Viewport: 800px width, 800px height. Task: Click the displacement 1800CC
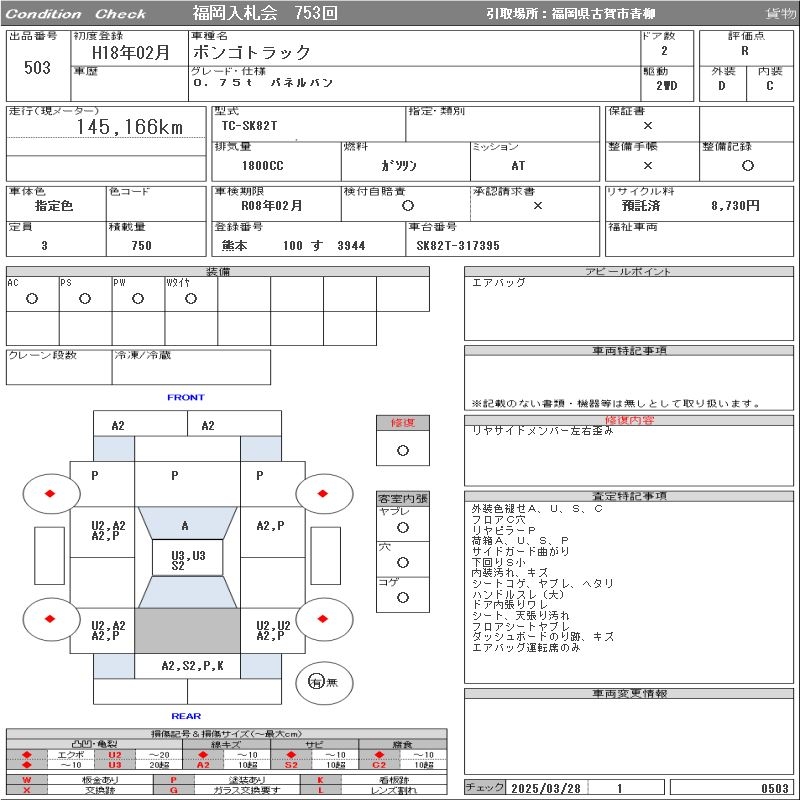pyautogui.click(x=262, y=166)
